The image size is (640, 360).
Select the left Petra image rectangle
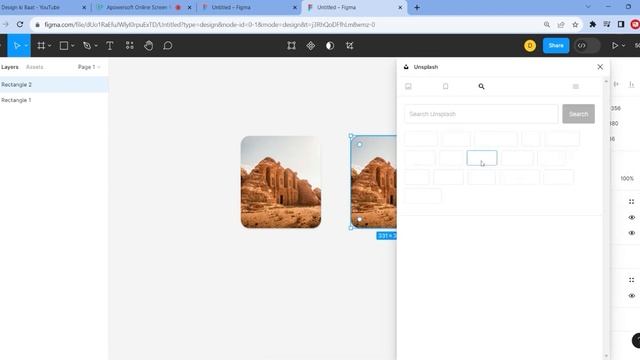pos(281,182)
